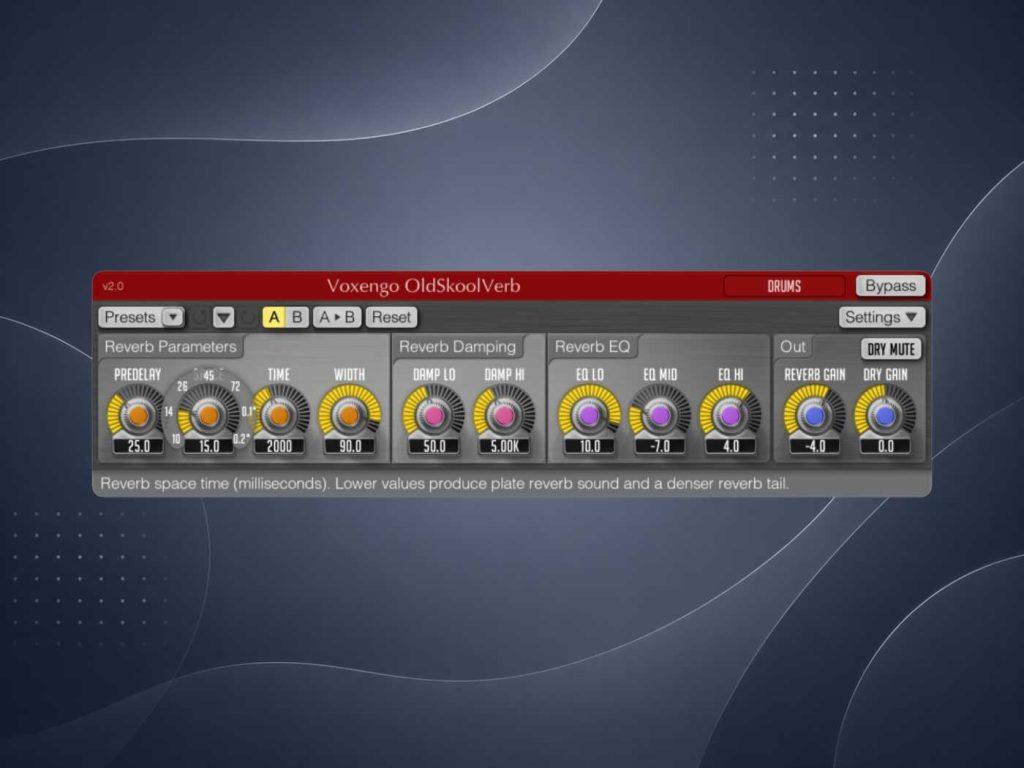The width and height of the screenshot is (1024, 768).
Task: Click the Predelay knob
Action: pyautogui.click(x=138, y=415)
